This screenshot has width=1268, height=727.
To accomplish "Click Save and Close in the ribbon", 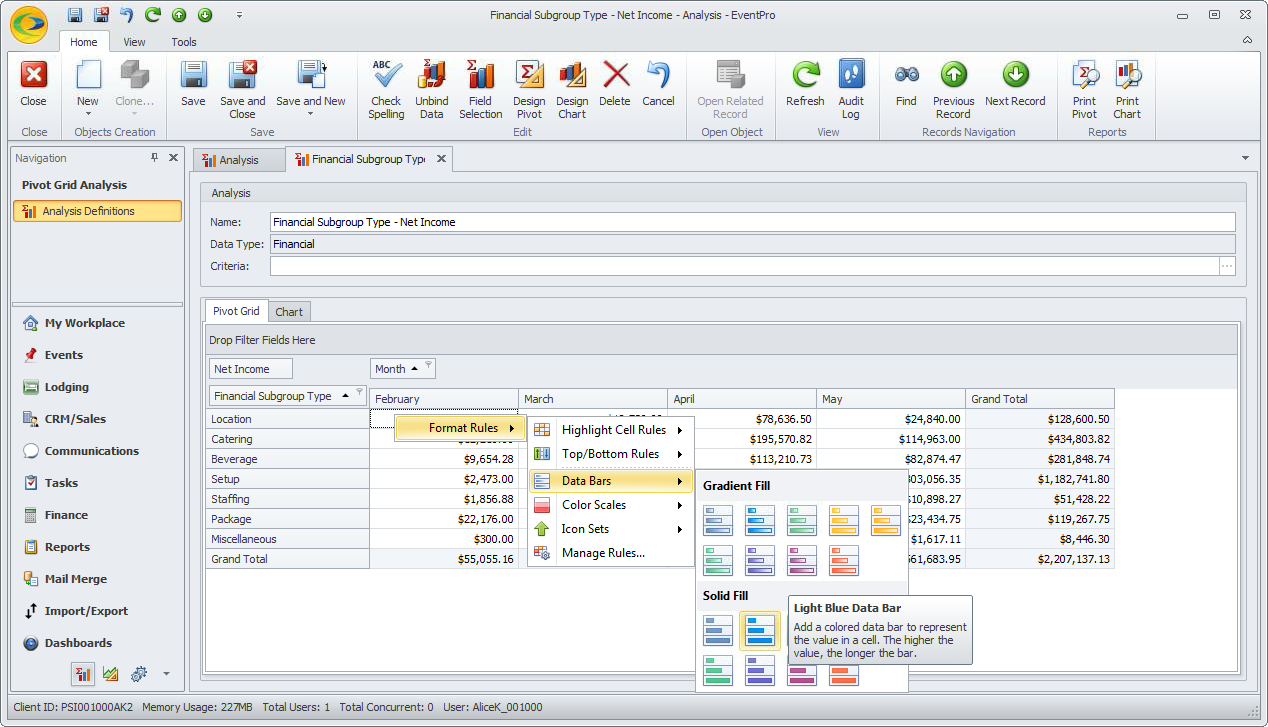I will 243,88.
